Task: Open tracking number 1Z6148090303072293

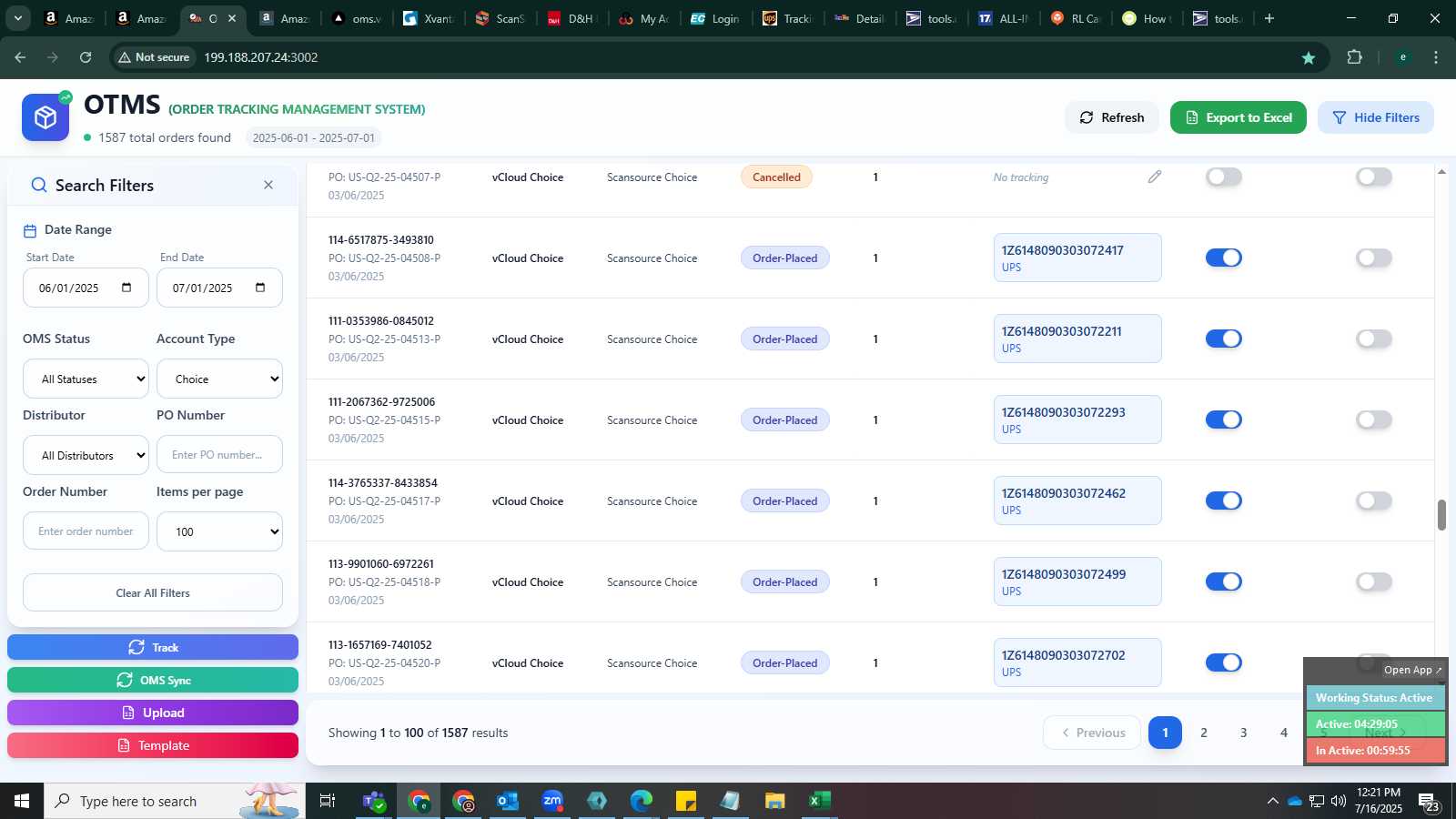Action: click(1064, 412)
